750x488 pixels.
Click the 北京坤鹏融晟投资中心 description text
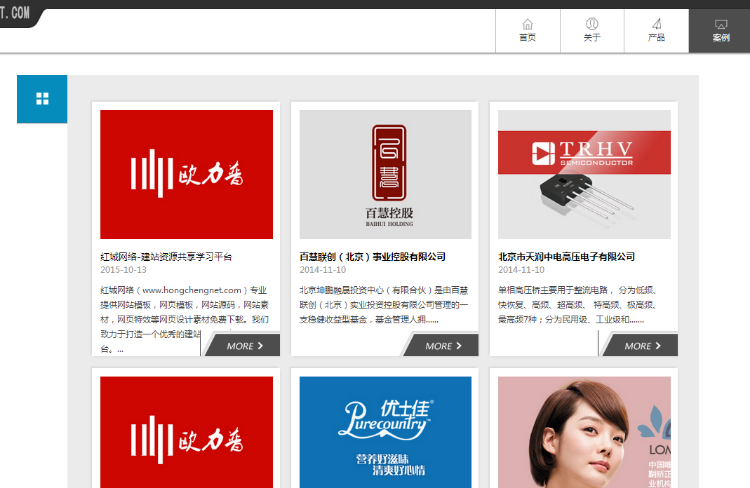pyautogui.click(x=384, y=305)
